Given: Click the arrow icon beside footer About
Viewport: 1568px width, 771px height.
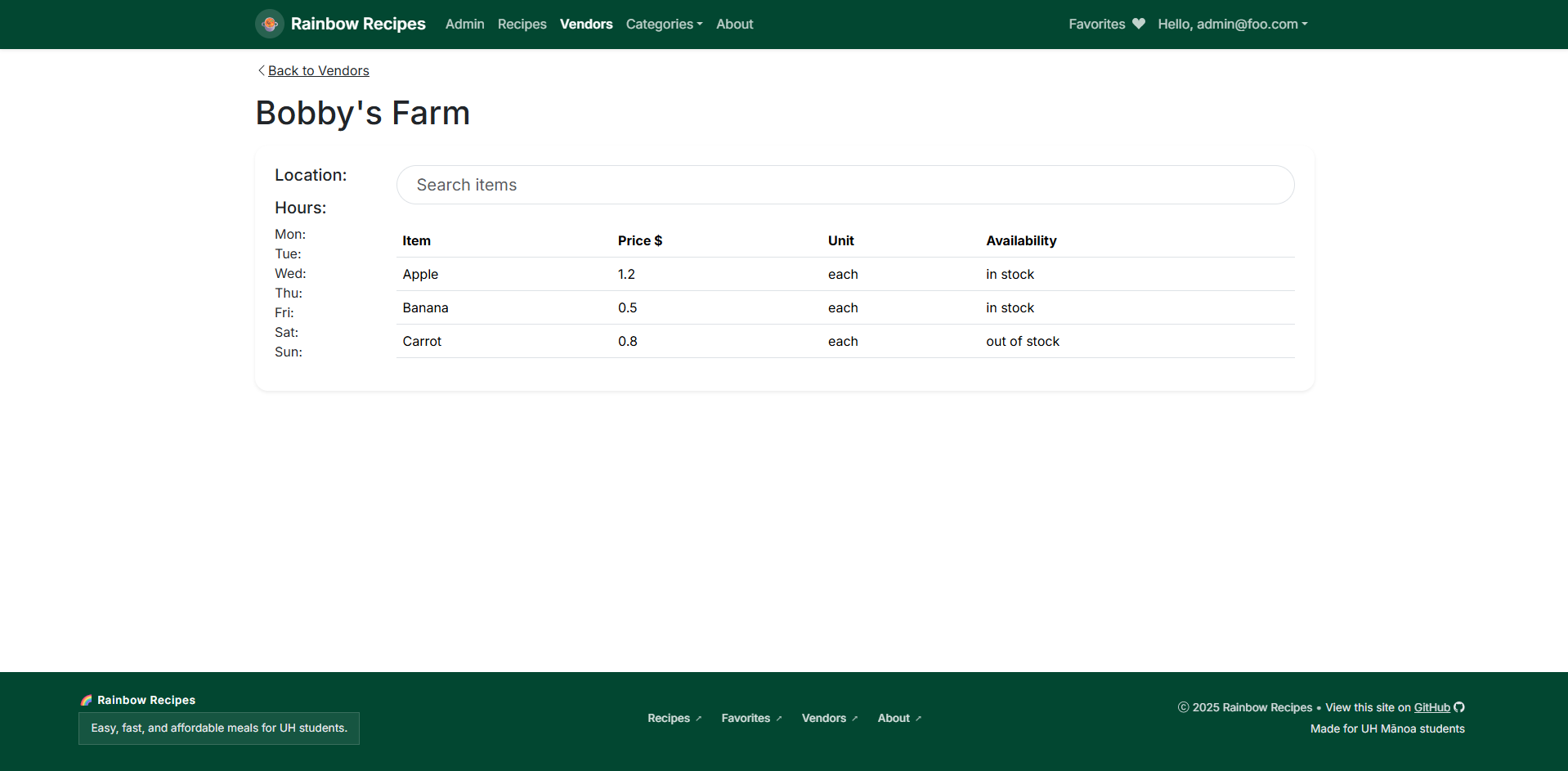Looking at the screenshot, I should point(919,719).
